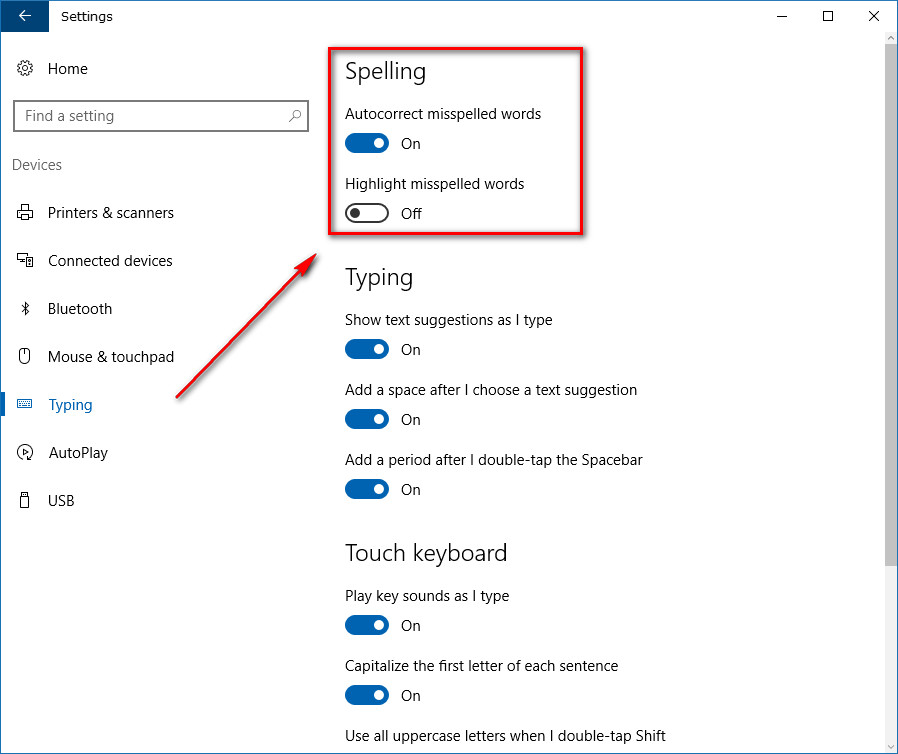Screen dimensions: 898x754
Task: Turn off Show text suggestions as I type
Action: pos(367,349)
